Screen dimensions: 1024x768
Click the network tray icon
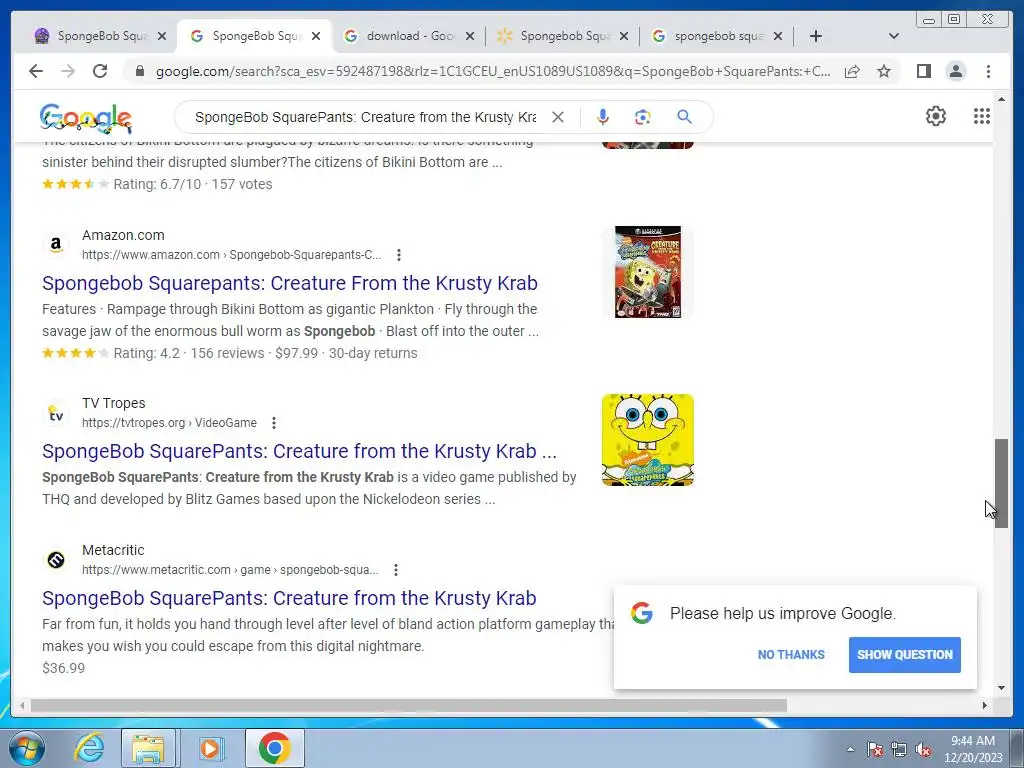[899, 749]
